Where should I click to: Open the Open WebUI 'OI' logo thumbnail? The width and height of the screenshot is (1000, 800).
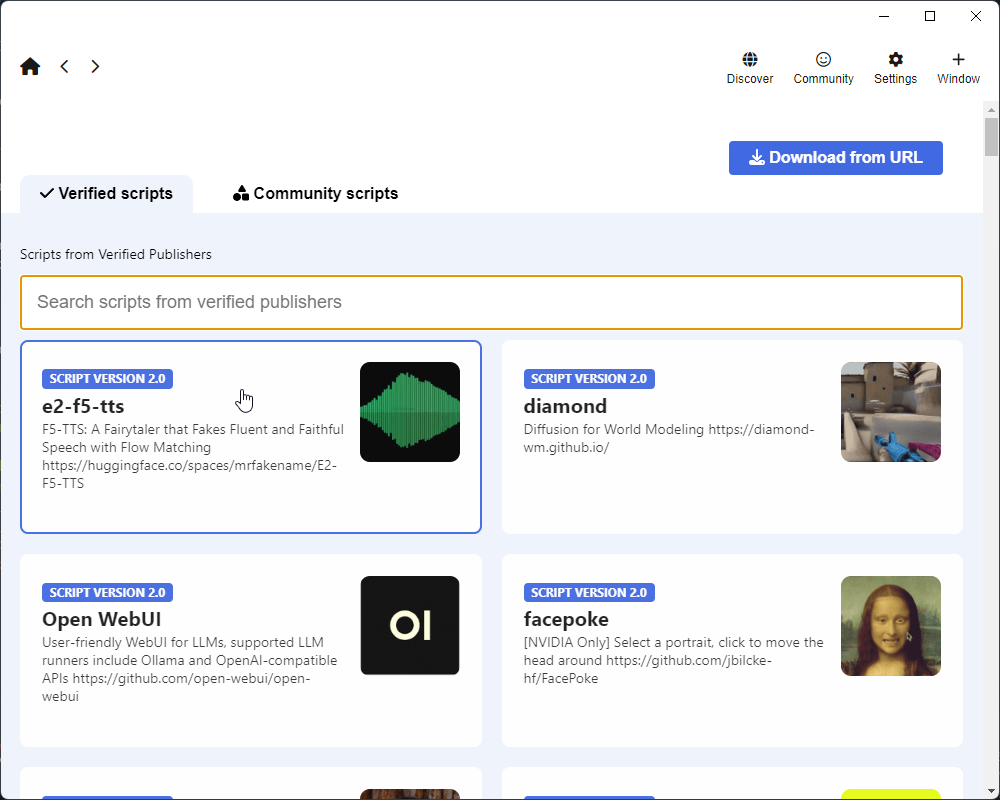(x=410, y=626)
